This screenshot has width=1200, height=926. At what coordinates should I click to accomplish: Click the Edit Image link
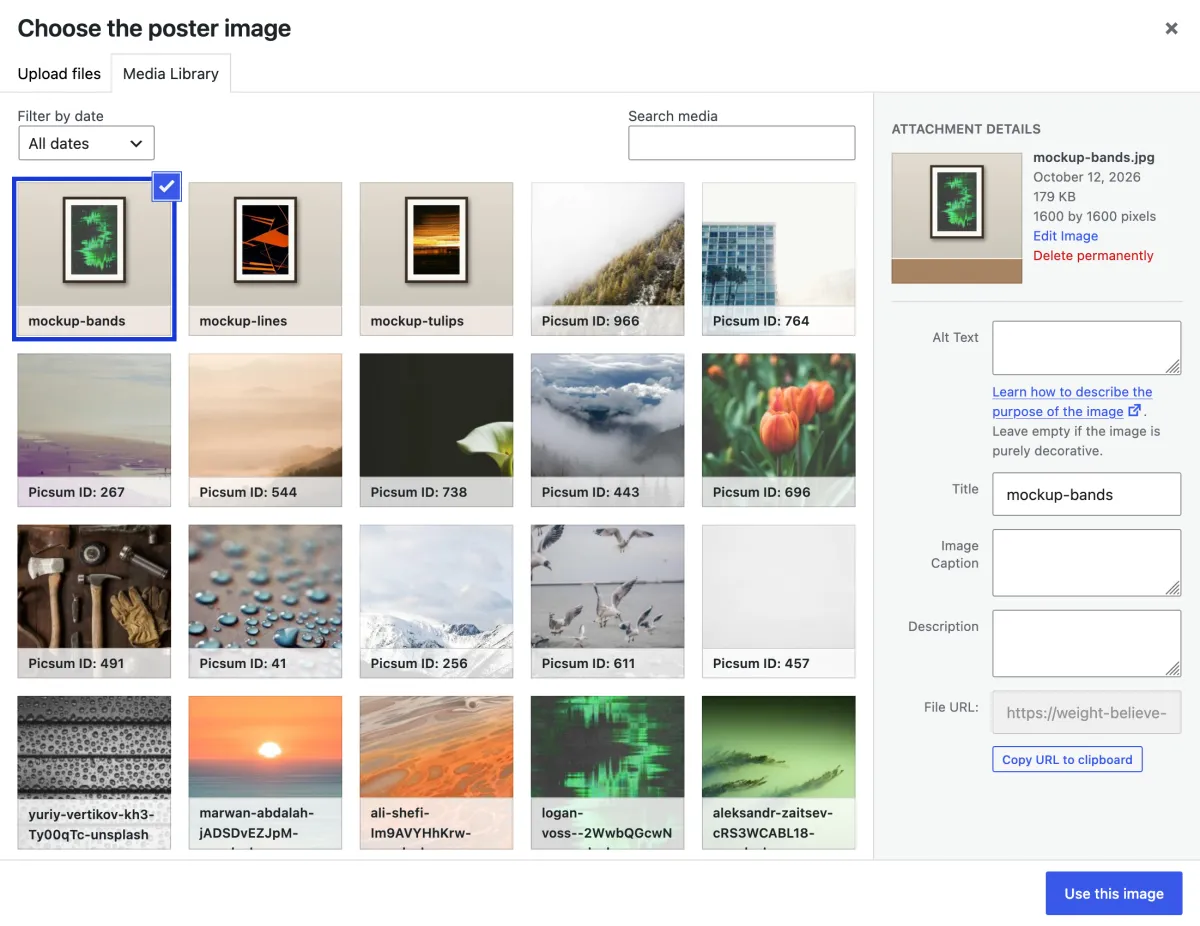pos(1065,236)
